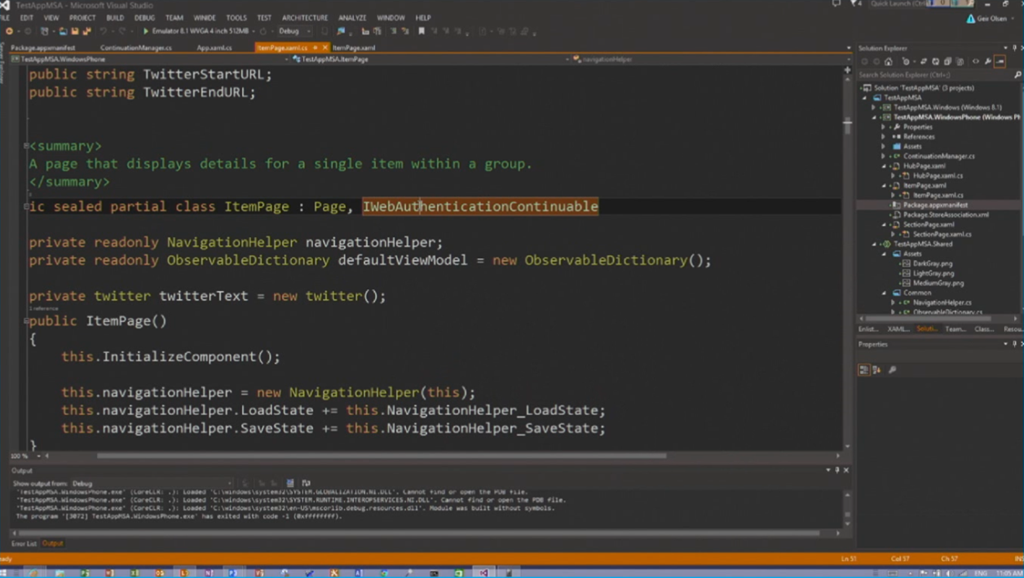
Task: Click the notifications flag icon in title bar
Action: coord(856,4)
